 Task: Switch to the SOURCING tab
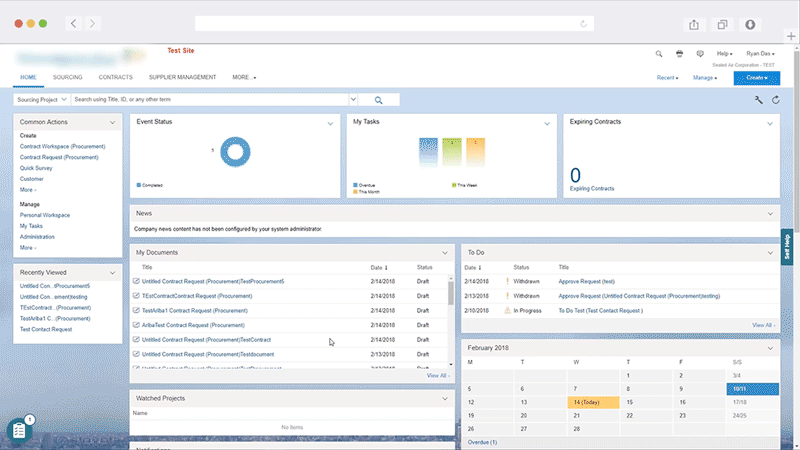click(67, 78)
